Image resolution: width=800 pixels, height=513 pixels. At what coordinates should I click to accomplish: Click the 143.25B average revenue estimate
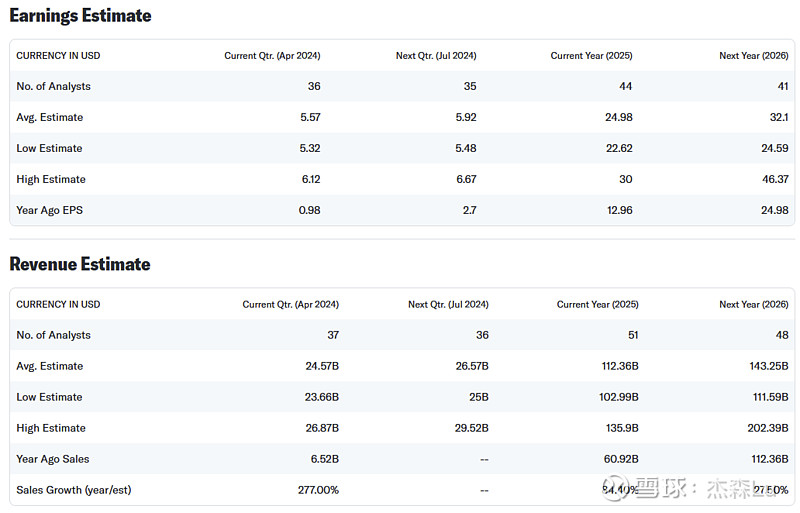tap(767, 366)
